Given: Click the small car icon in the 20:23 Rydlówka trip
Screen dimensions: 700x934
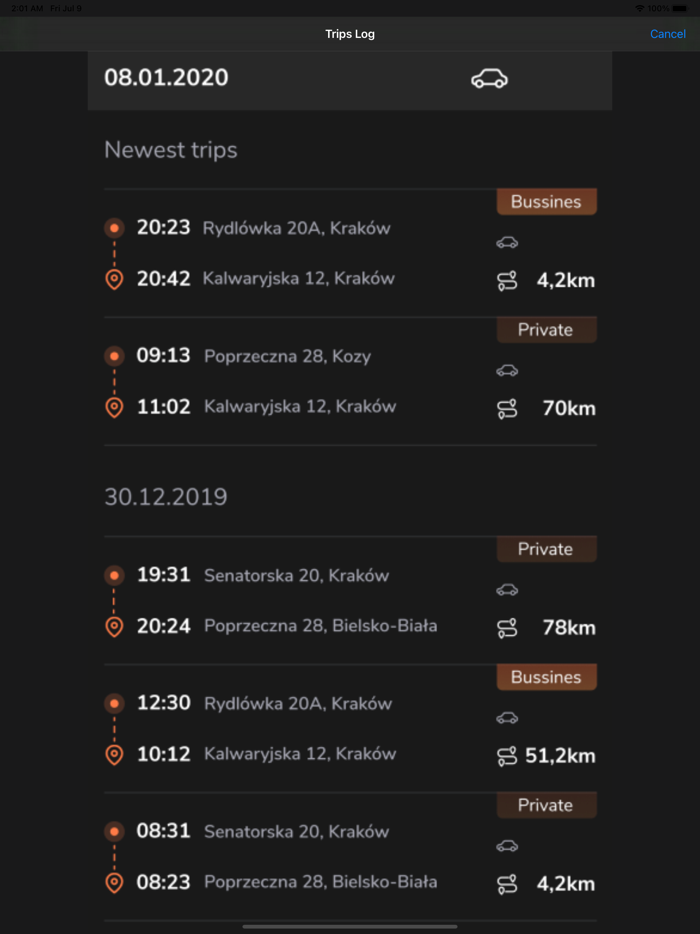Looking at the screenshot, I should click(x=507, y=242).
